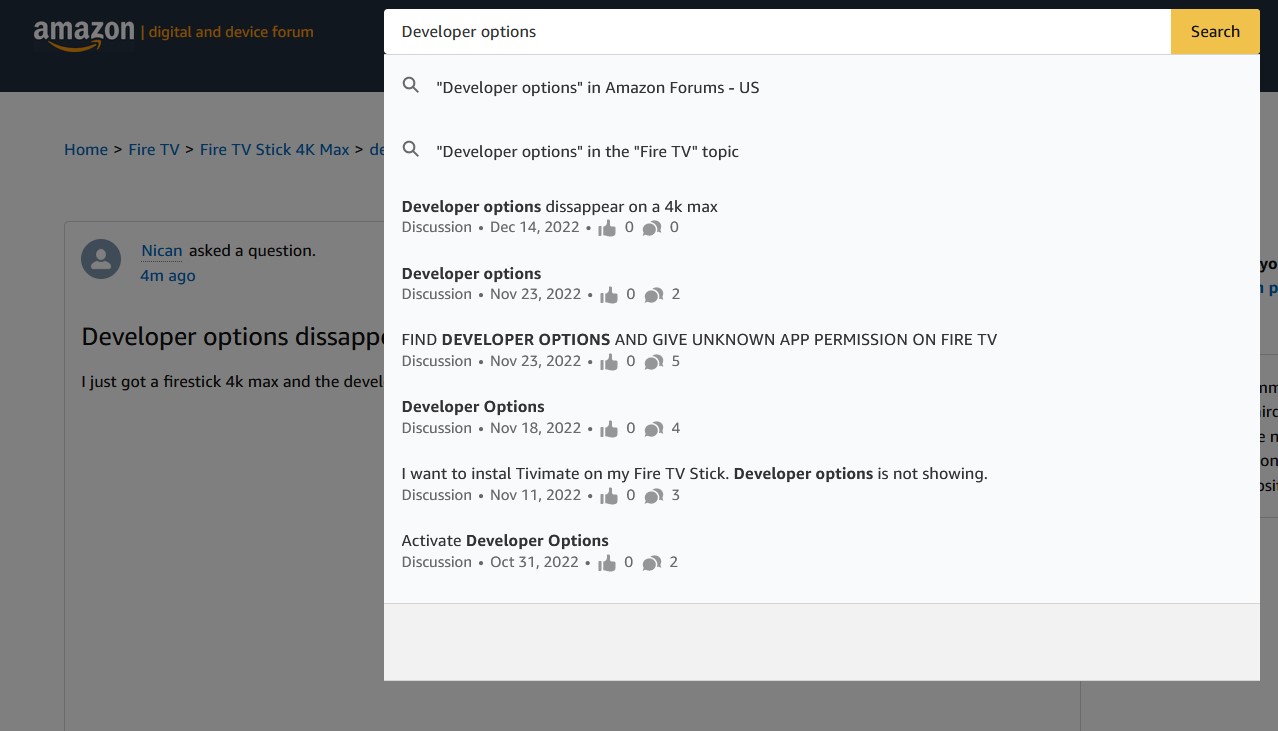Image resolution: width=1278 pixels, height=731 pixels.
Task: Click Nican's user avatar icon
Action: (x=101, y=260)
